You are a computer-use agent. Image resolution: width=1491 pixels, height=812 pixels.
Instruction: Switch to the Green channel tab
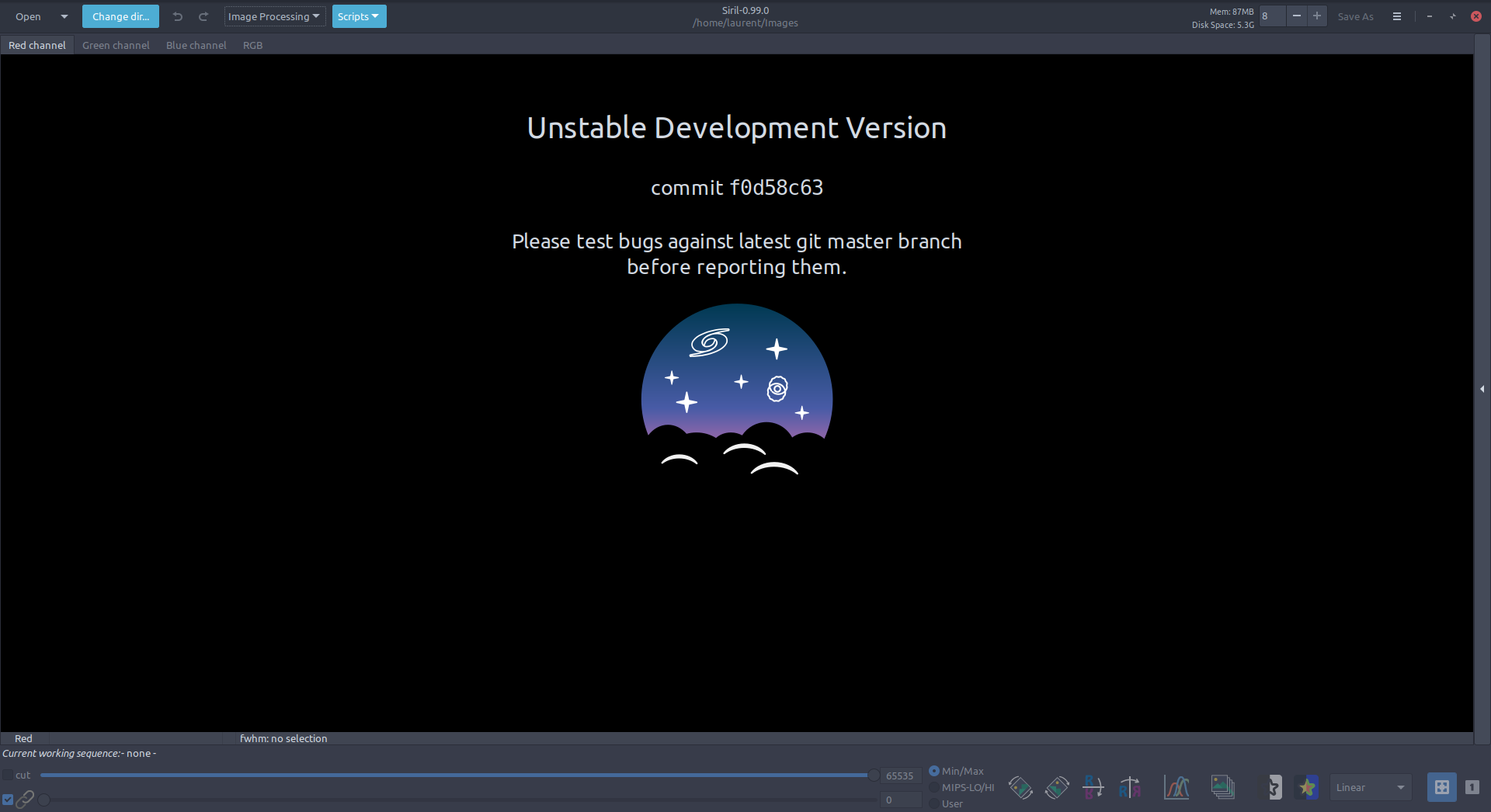tap(116, 45)
